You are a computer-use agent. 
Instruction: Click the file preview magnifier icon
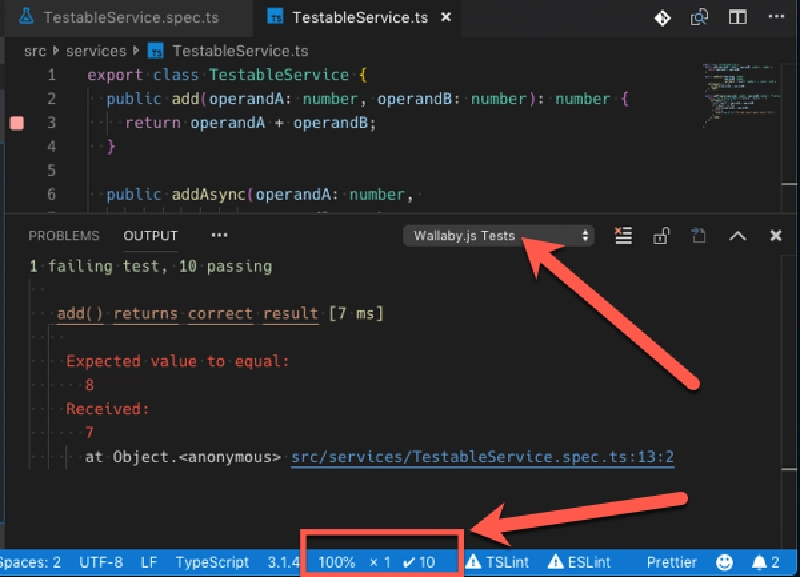[x=698, y=17]
